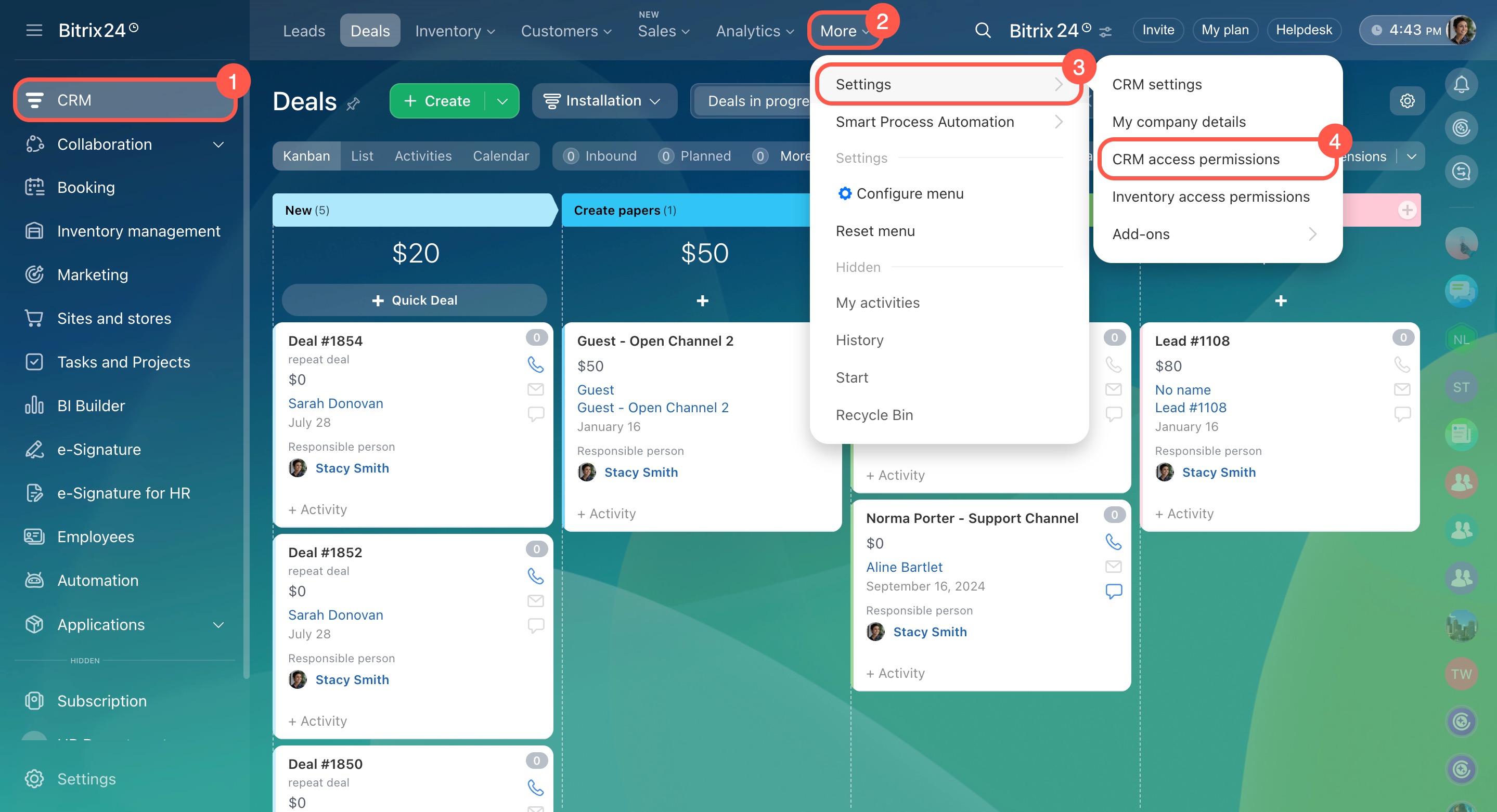Click chat icon on Norma Porter deal
The image size is (1497, 812).
pos(1113,591)
